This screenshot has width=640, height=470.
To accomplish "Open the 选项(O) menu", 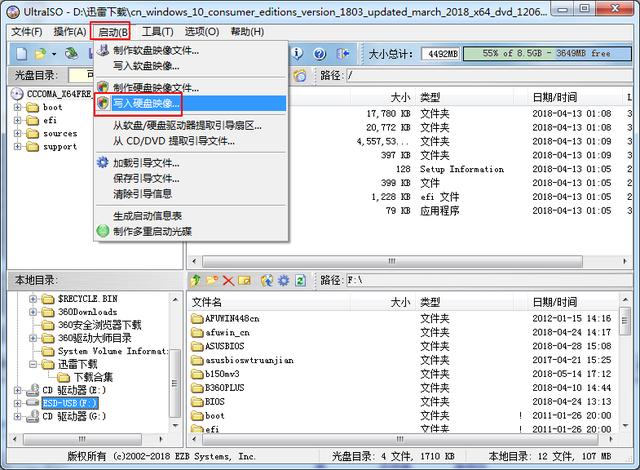I will (202, 31).
